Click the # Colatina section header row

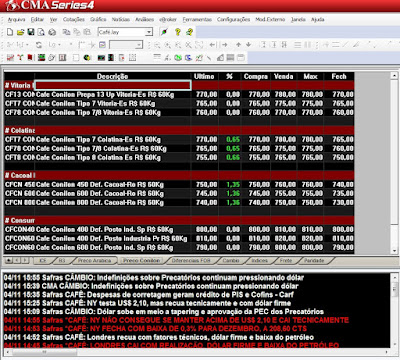click(x=179, y=130)
